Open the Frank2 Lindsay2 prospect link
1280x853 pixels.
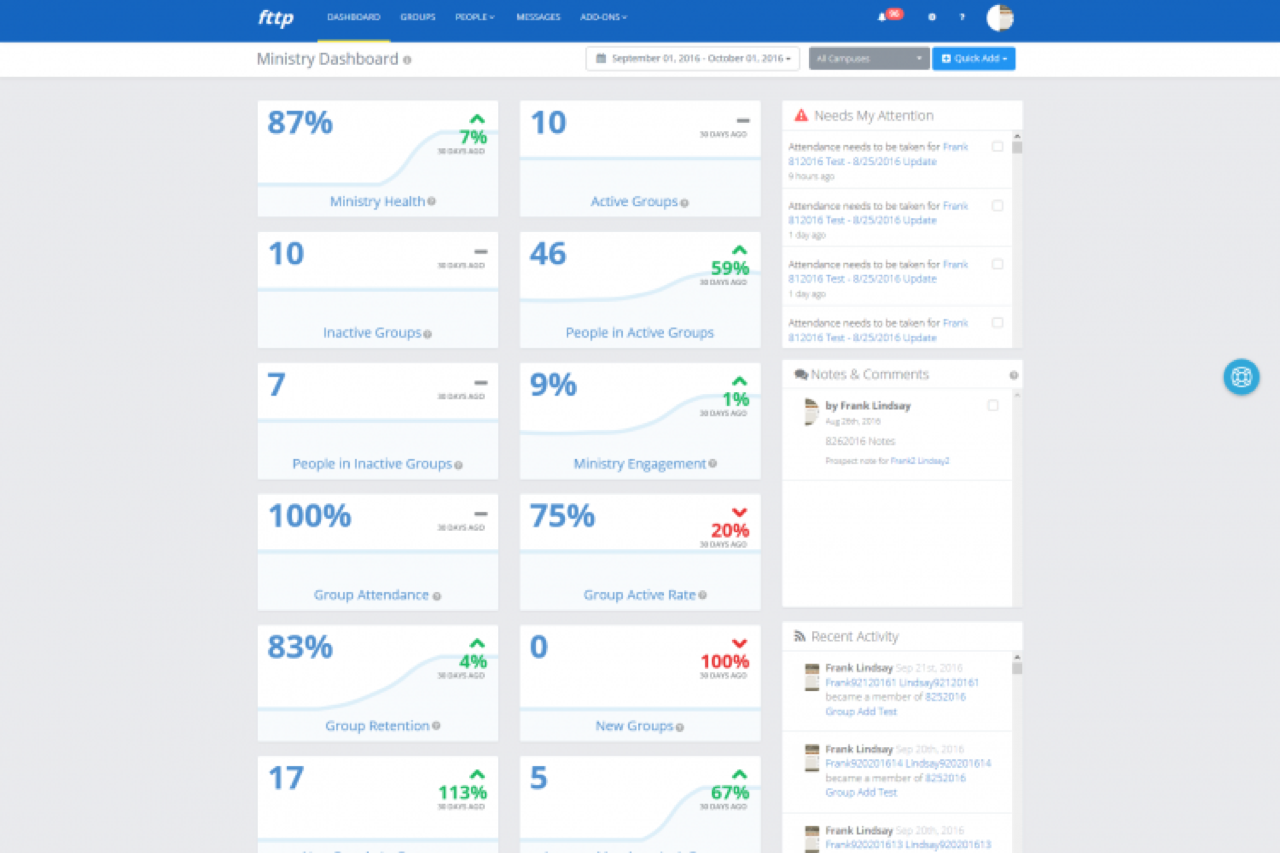click(x=920, y=461)
